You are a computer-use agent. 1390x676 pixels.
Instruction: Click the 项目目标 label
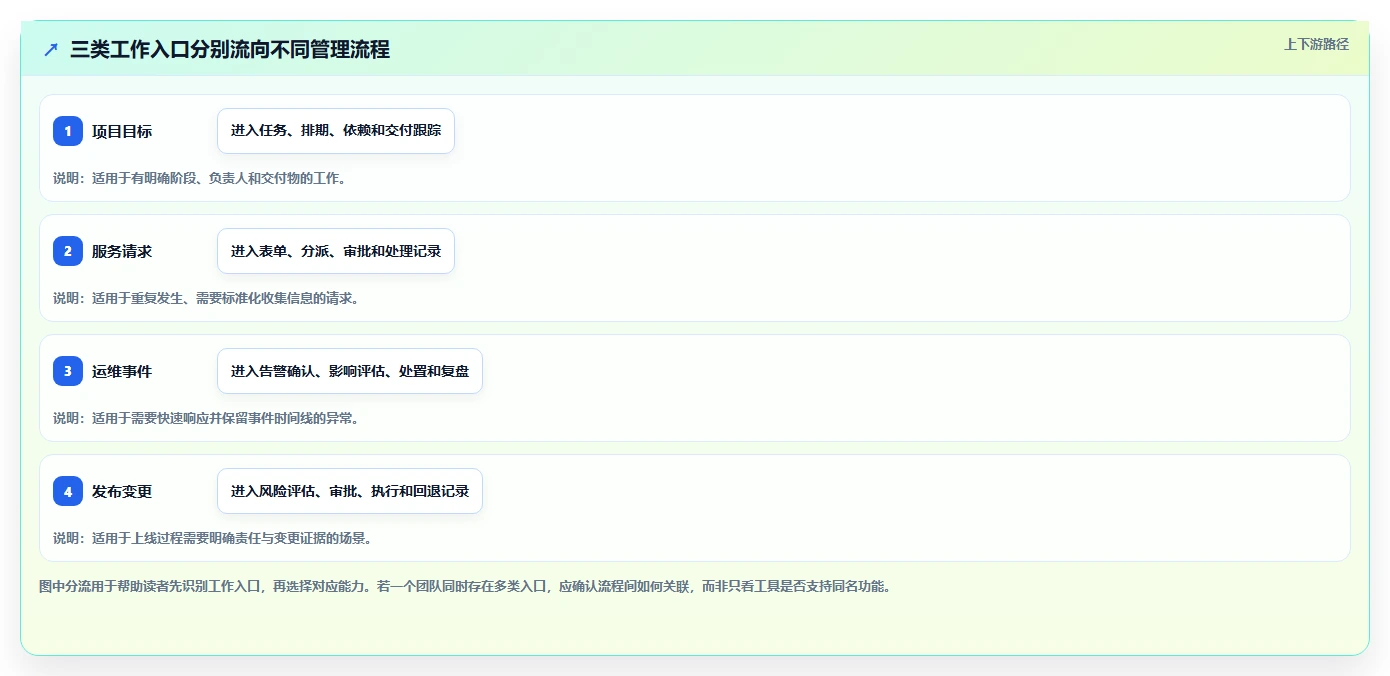pos(122,131)
